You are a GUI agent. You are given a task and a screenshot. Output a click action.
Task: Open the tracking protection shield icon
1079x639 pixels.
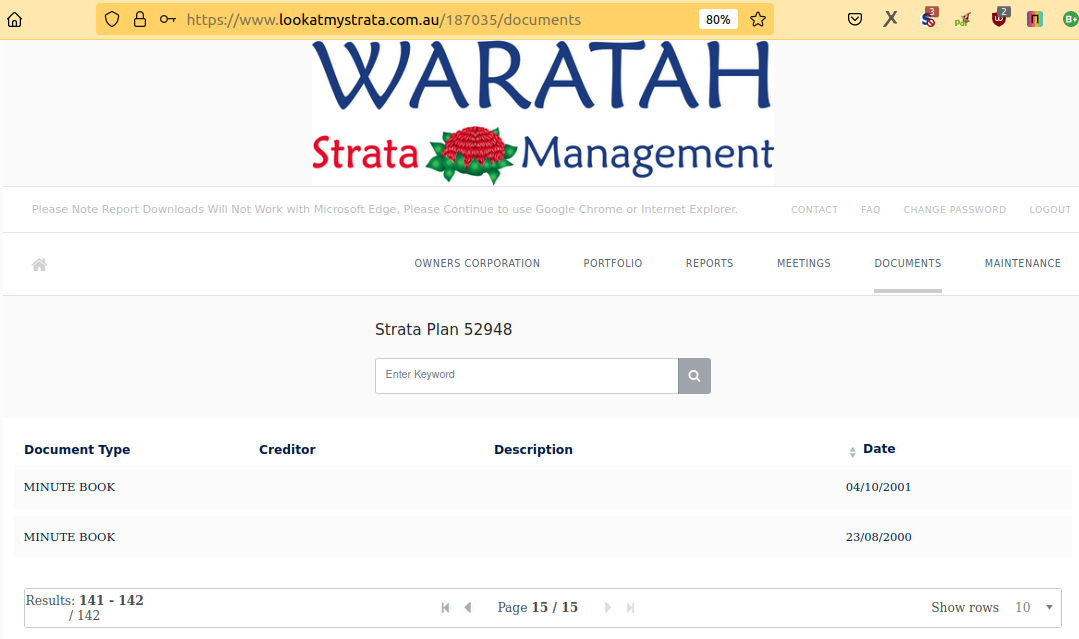(x=112, y=19)
